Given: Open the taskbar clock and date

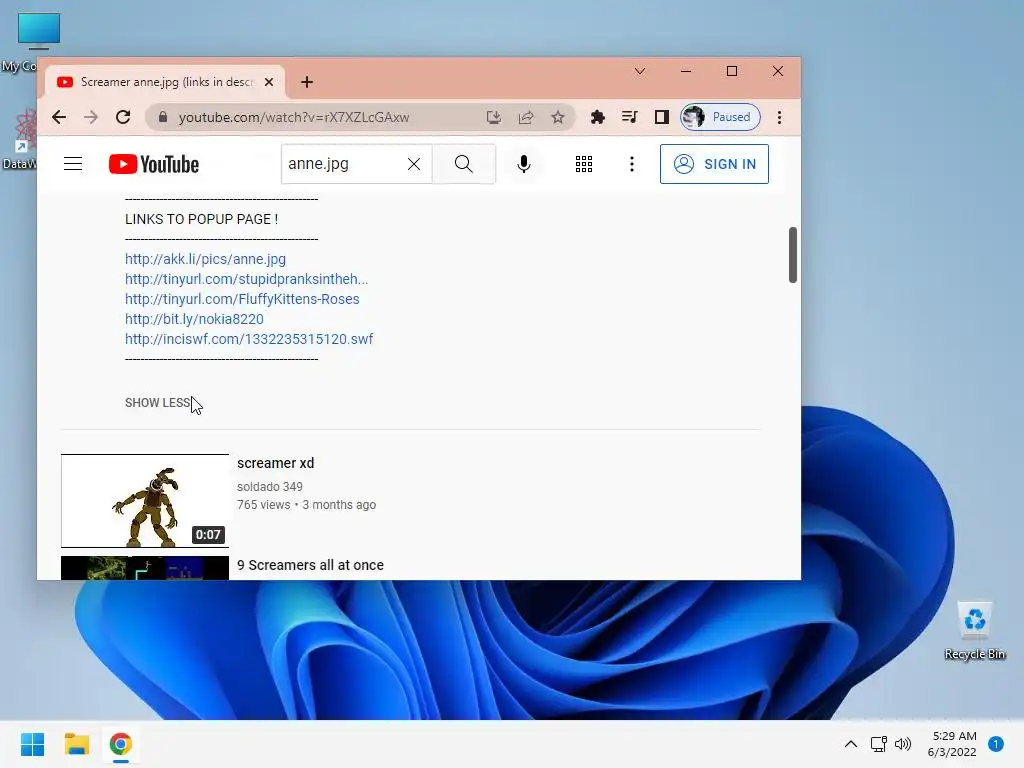Looking at the screenshot, I should (x=952, y=744).
